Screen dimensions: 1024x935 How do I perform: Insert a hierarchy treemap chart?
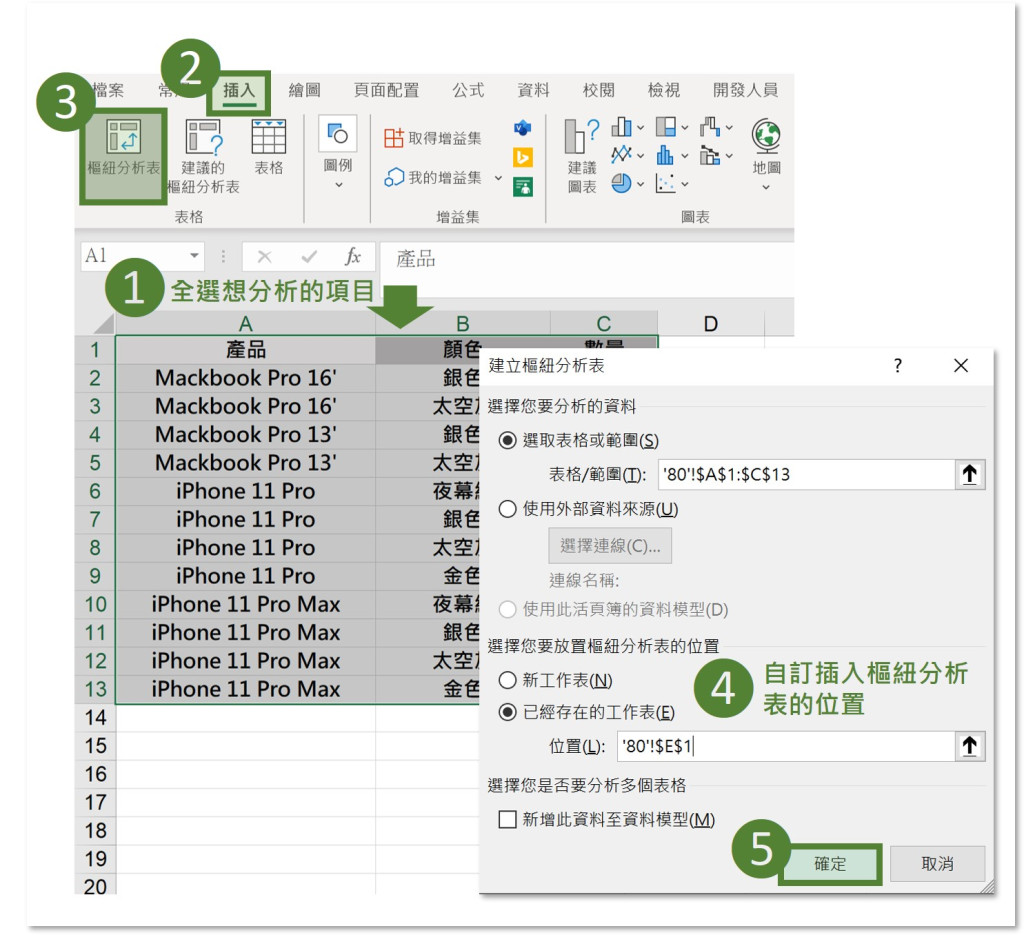(x=665, y=127)
